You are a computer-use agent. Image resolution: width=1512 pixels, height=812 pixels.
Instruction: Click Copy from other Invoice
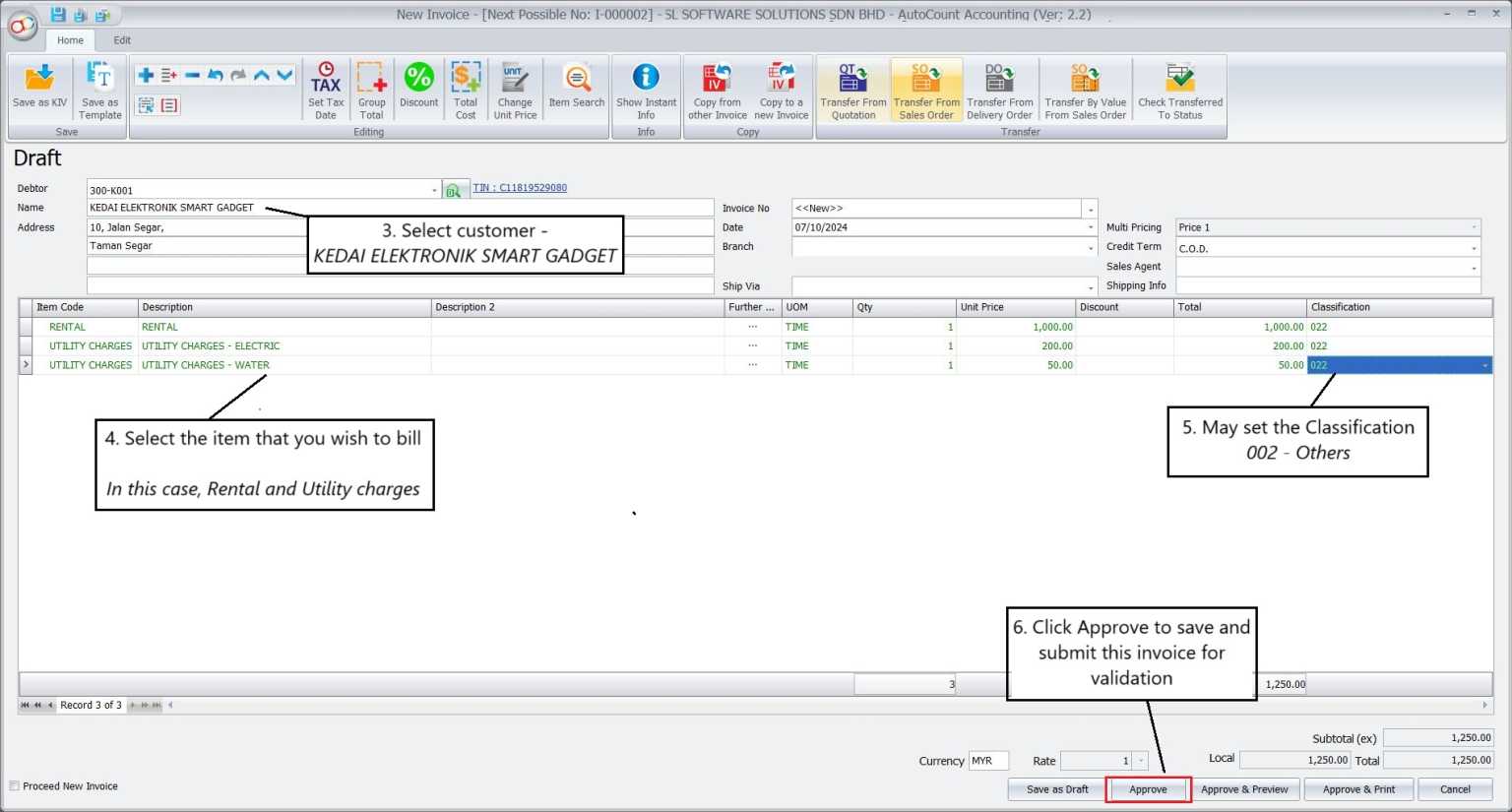pyautogui.click(x=718, y=90)
